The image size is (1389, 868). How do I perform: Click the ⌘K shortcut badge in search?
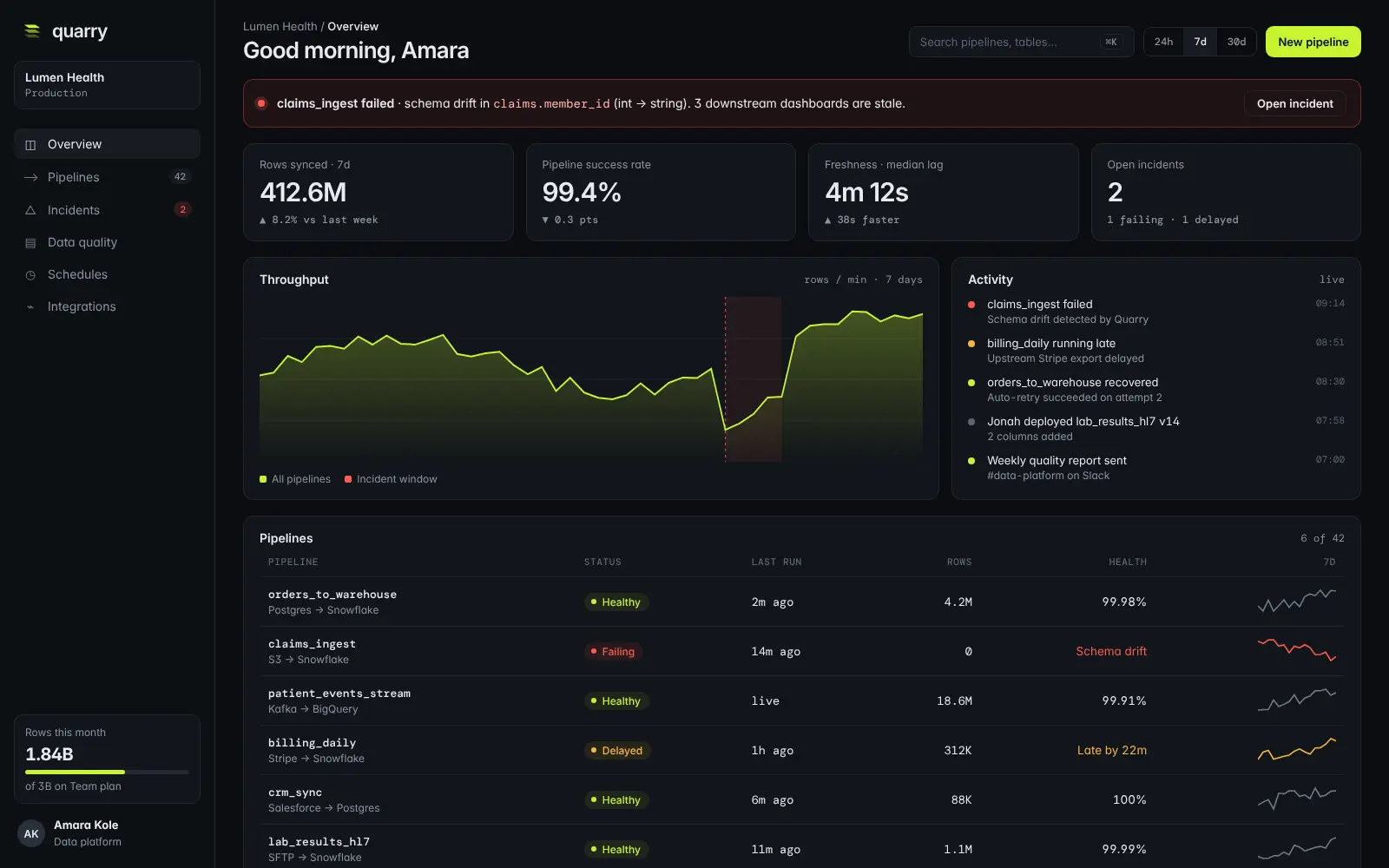tap(1110, 42)
